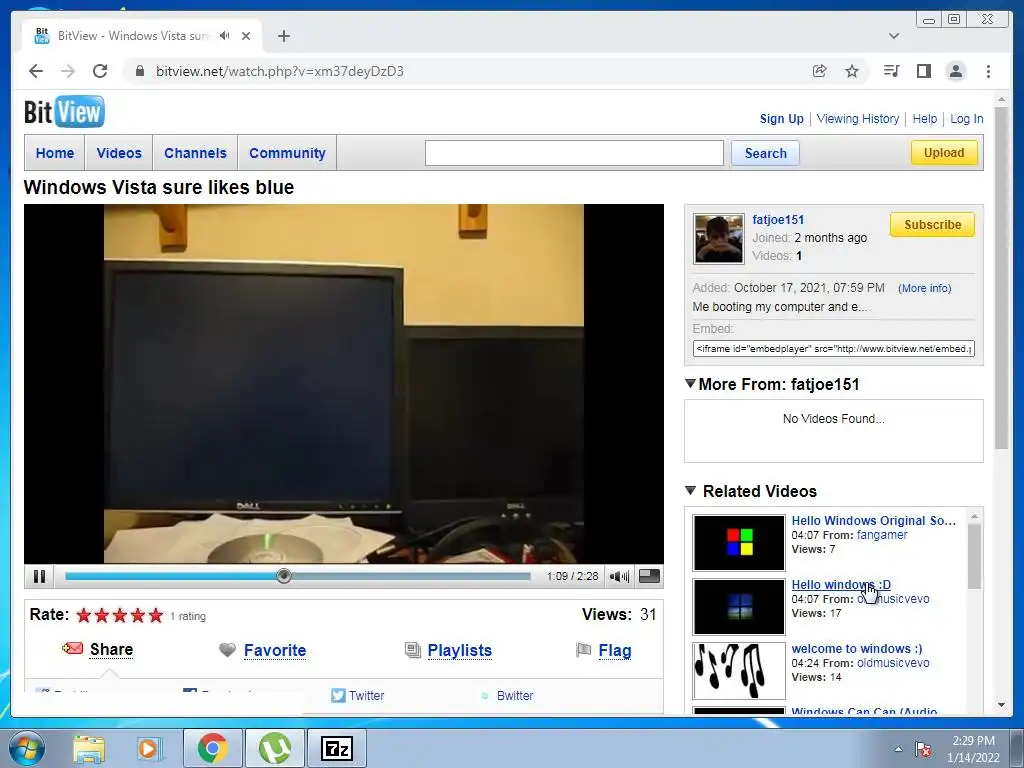Mute the tab via speaker icon
The width and height of the screenshot is (1024, 768).
(x=225, y=36)
